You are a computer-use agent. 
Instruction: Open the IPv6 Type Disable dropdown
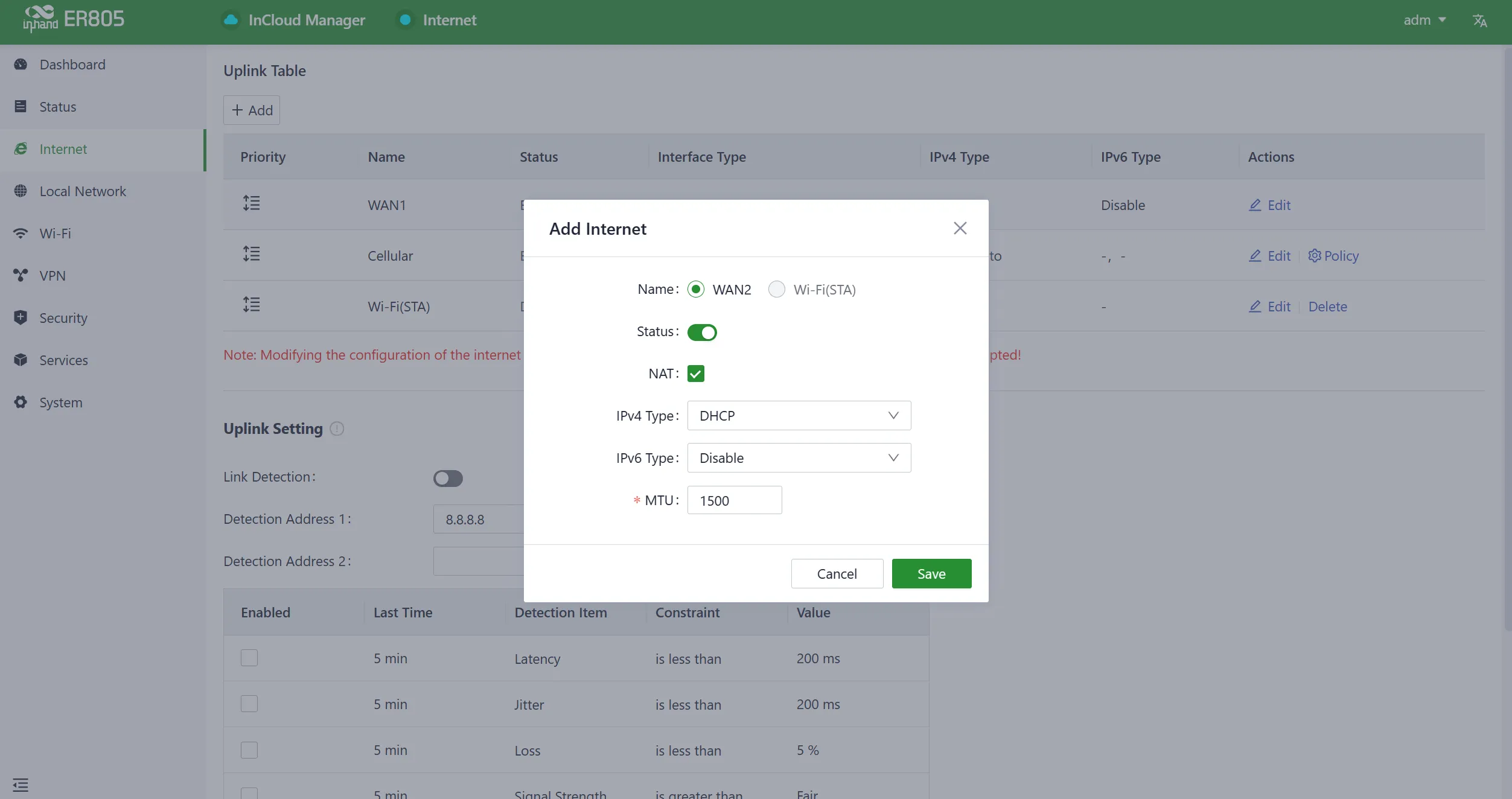(799, 458)
